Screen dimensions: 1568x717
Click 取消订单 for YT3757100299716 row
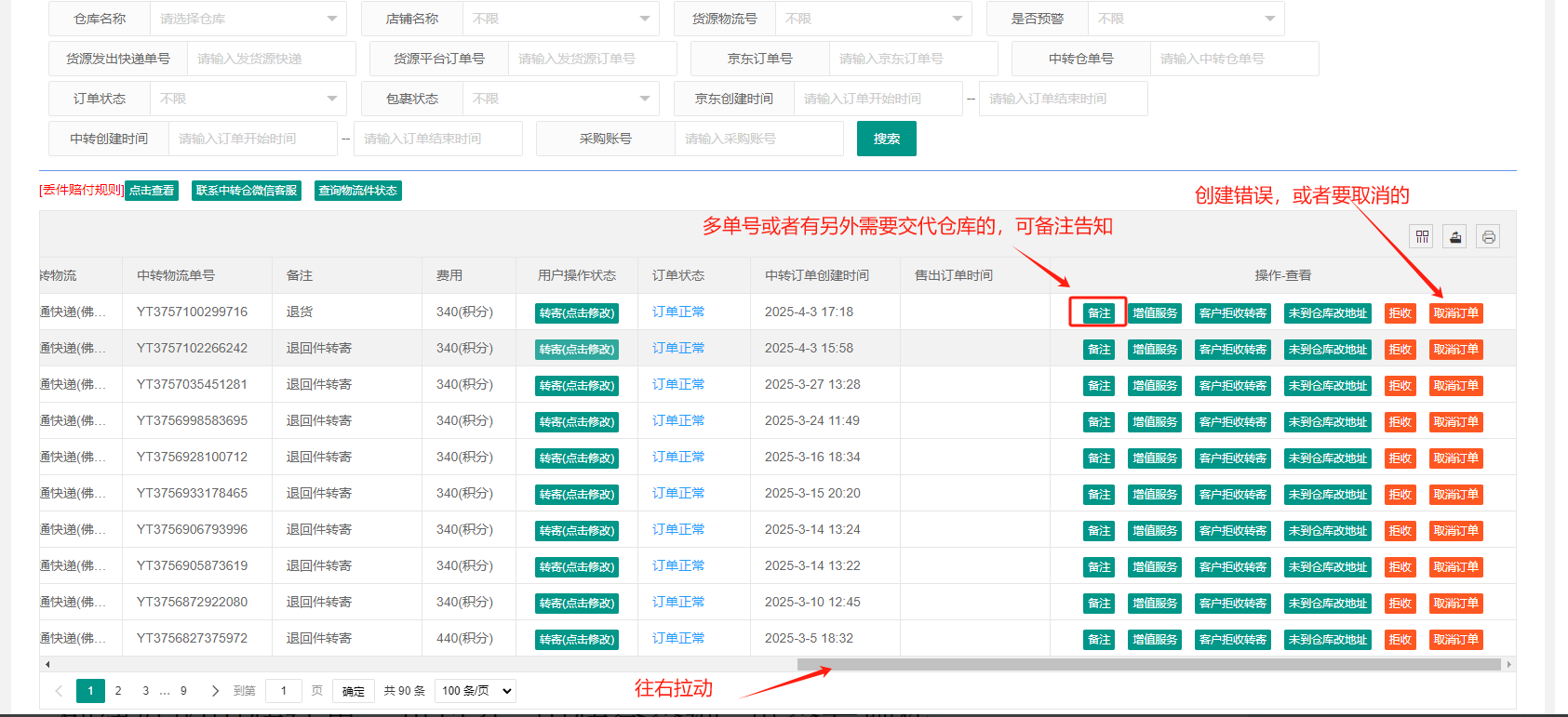1456,313
